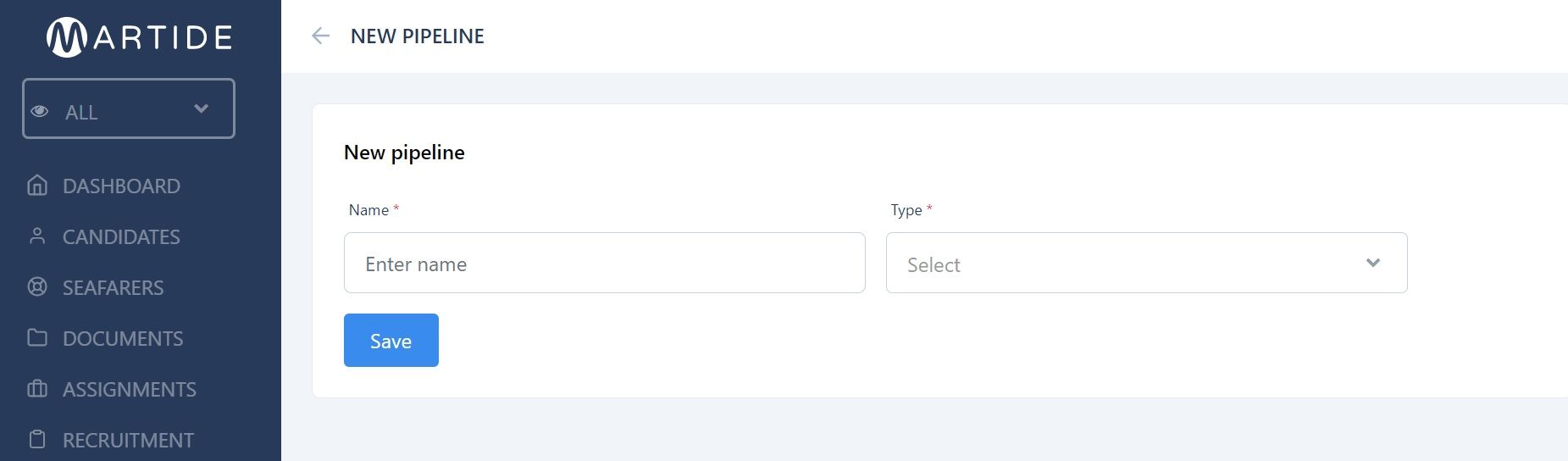Focus the Enter name input field
Screen dimensions: 1568x461
point(605,263)
